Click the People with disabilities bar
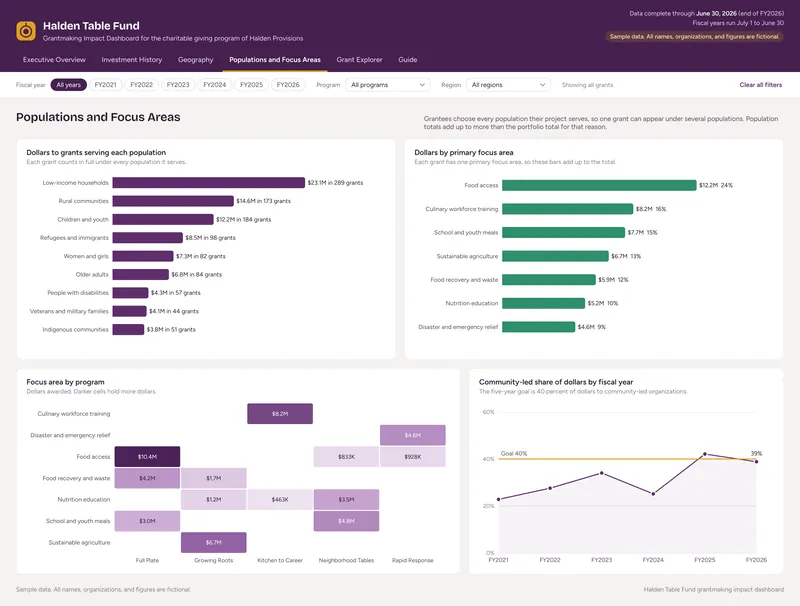The height and width of the screenshot is (606, 800). [x=131, y=293]
